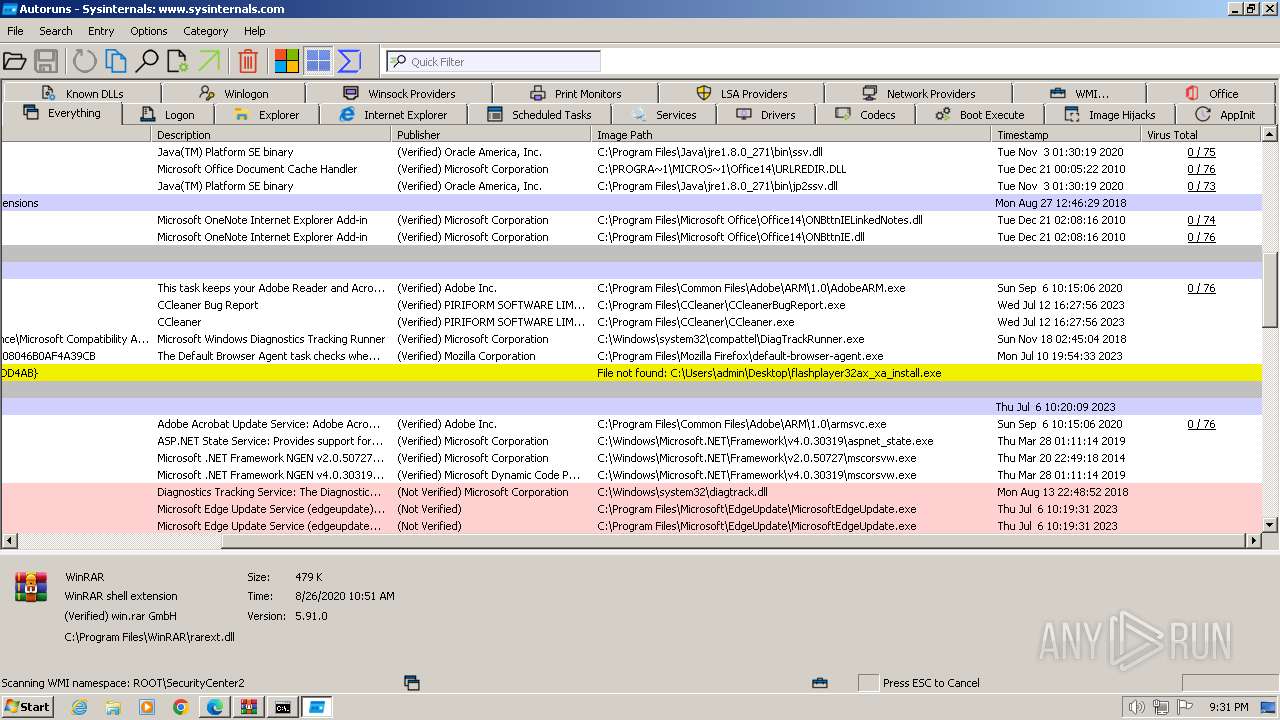Open Google Chrome from the taskbar

click(181, 707)
